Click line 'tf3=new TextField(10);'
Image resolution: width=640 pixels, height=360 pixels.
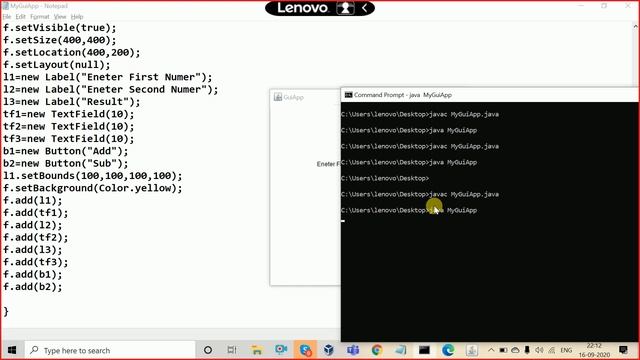[x=69, y=139]
